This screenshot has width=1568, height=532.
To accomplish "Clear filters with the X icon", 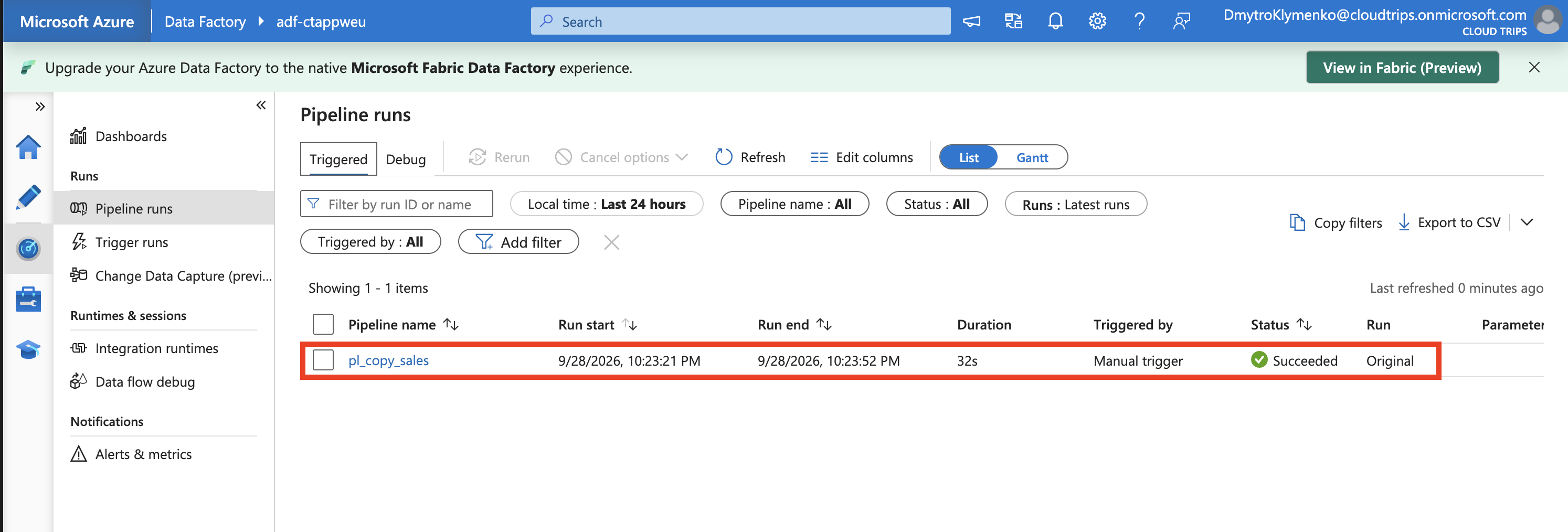I will (x=611, y=242).
